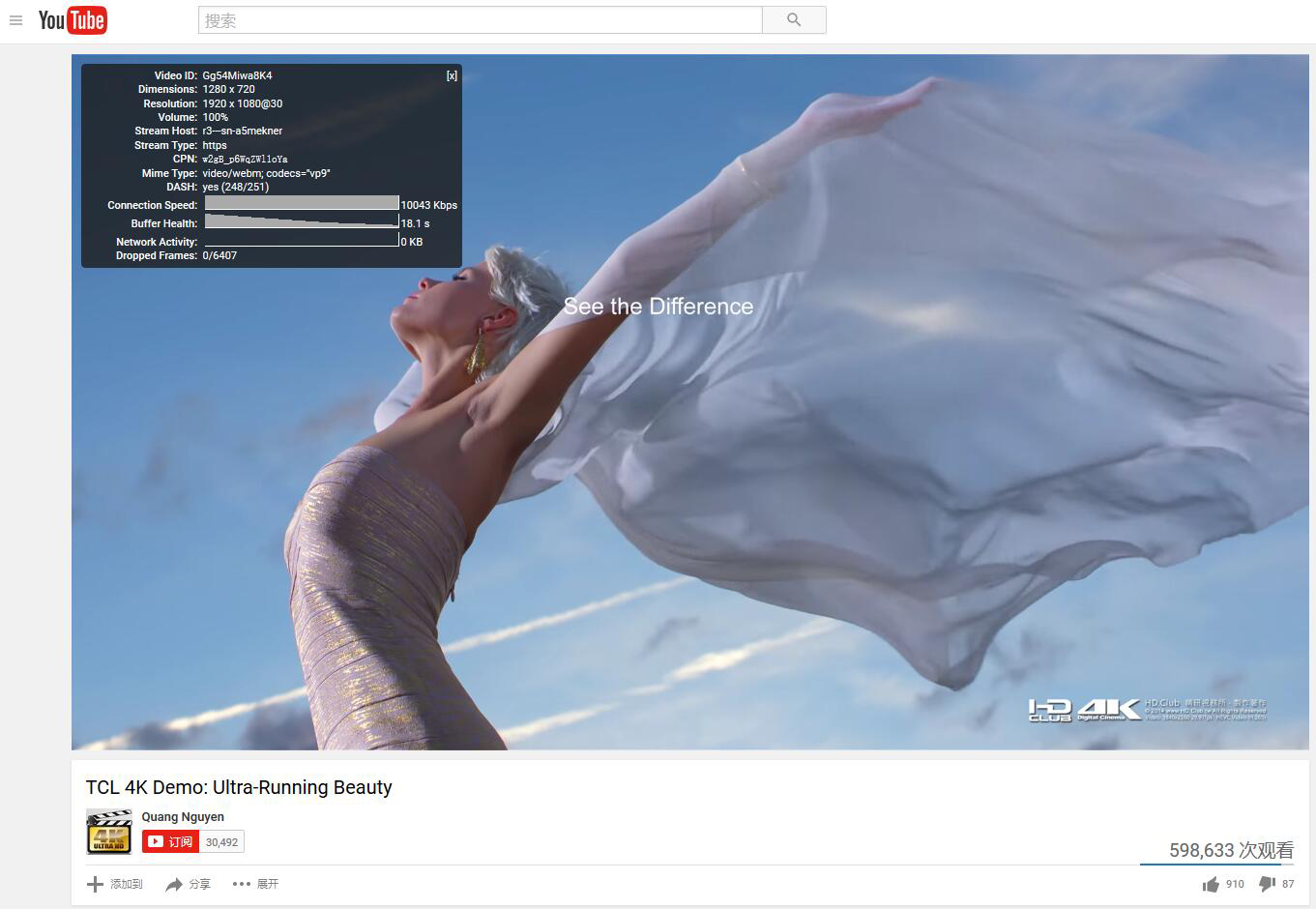Like the video with thumbs up
Image resolution: width=1316 pixels, height=909 pixels.
click(1211, 884)
